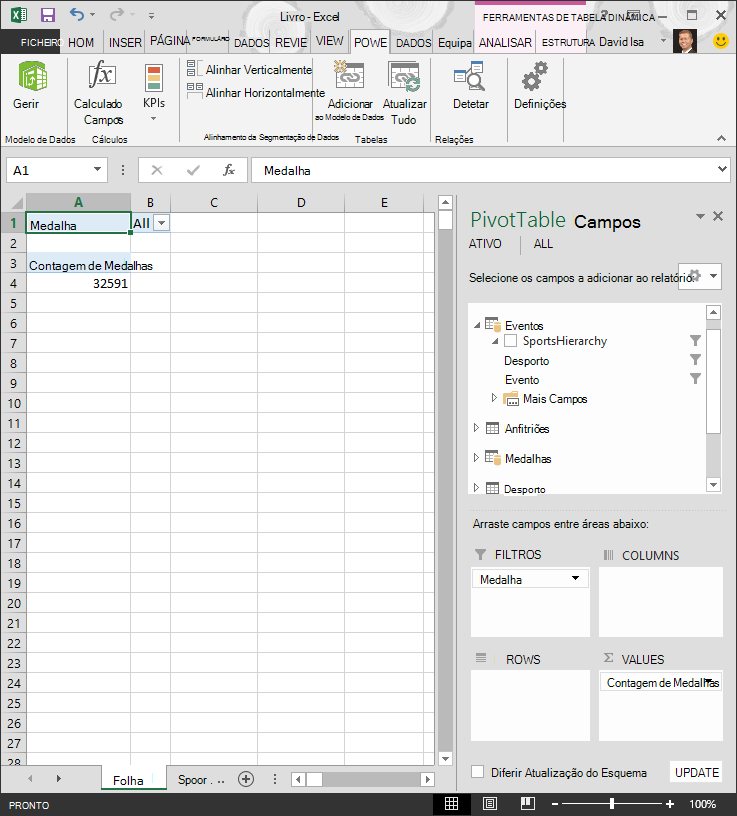Add a new sheet with plus icon
Screen dimensions: 737x816
pyautogui.click(x=246, y=779)
